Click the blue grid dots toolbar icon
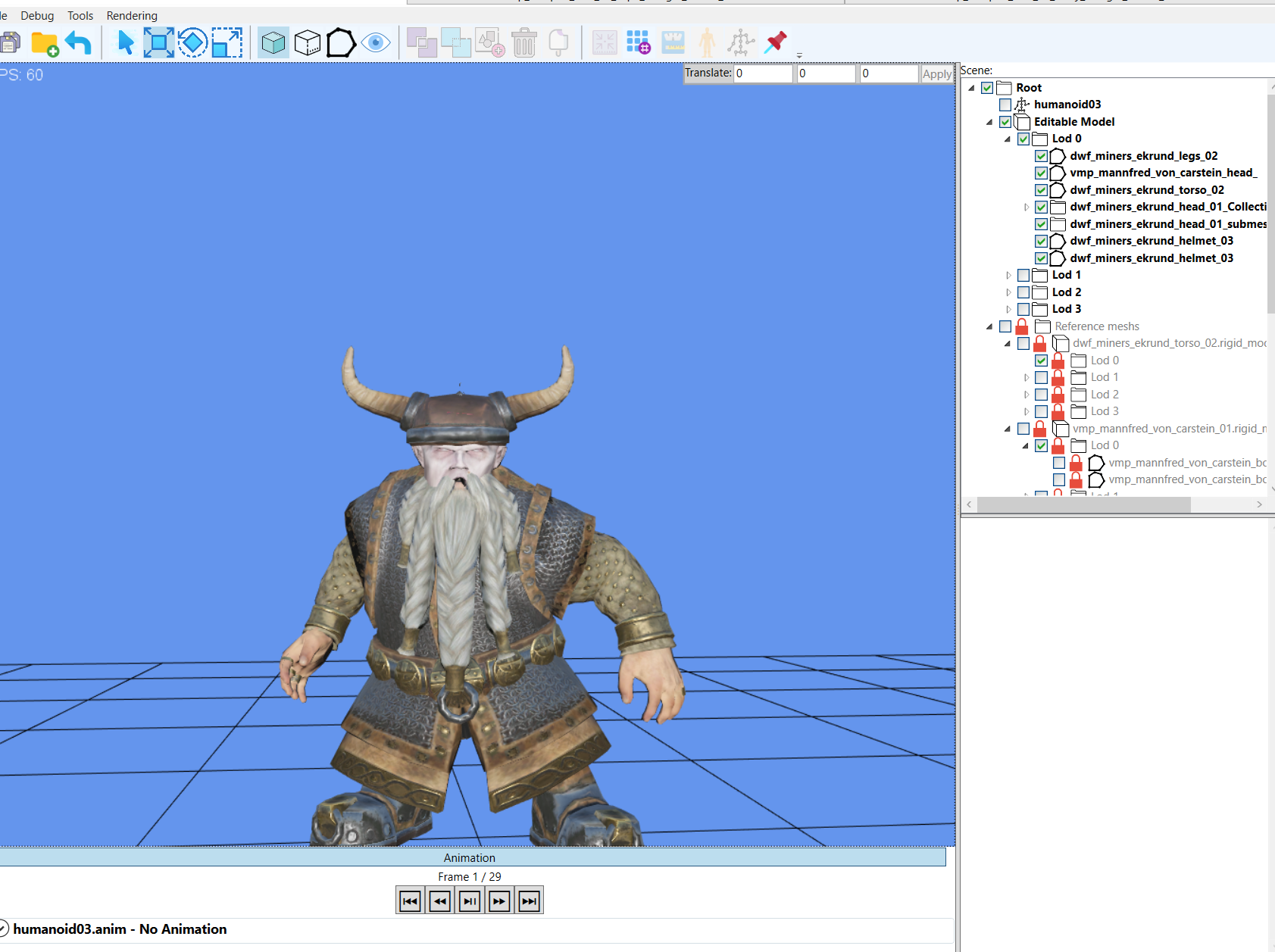 pos(638,42)
